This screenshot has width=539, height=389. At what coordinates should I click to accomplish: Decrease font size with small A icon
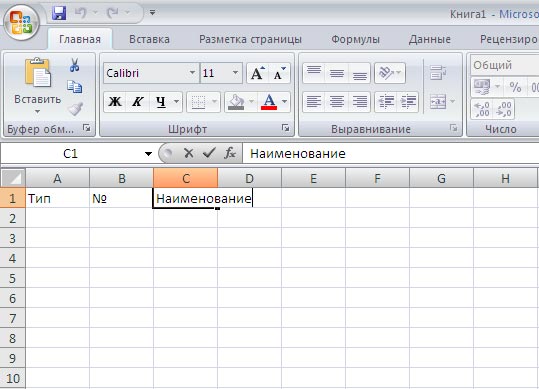coord(279,73)
